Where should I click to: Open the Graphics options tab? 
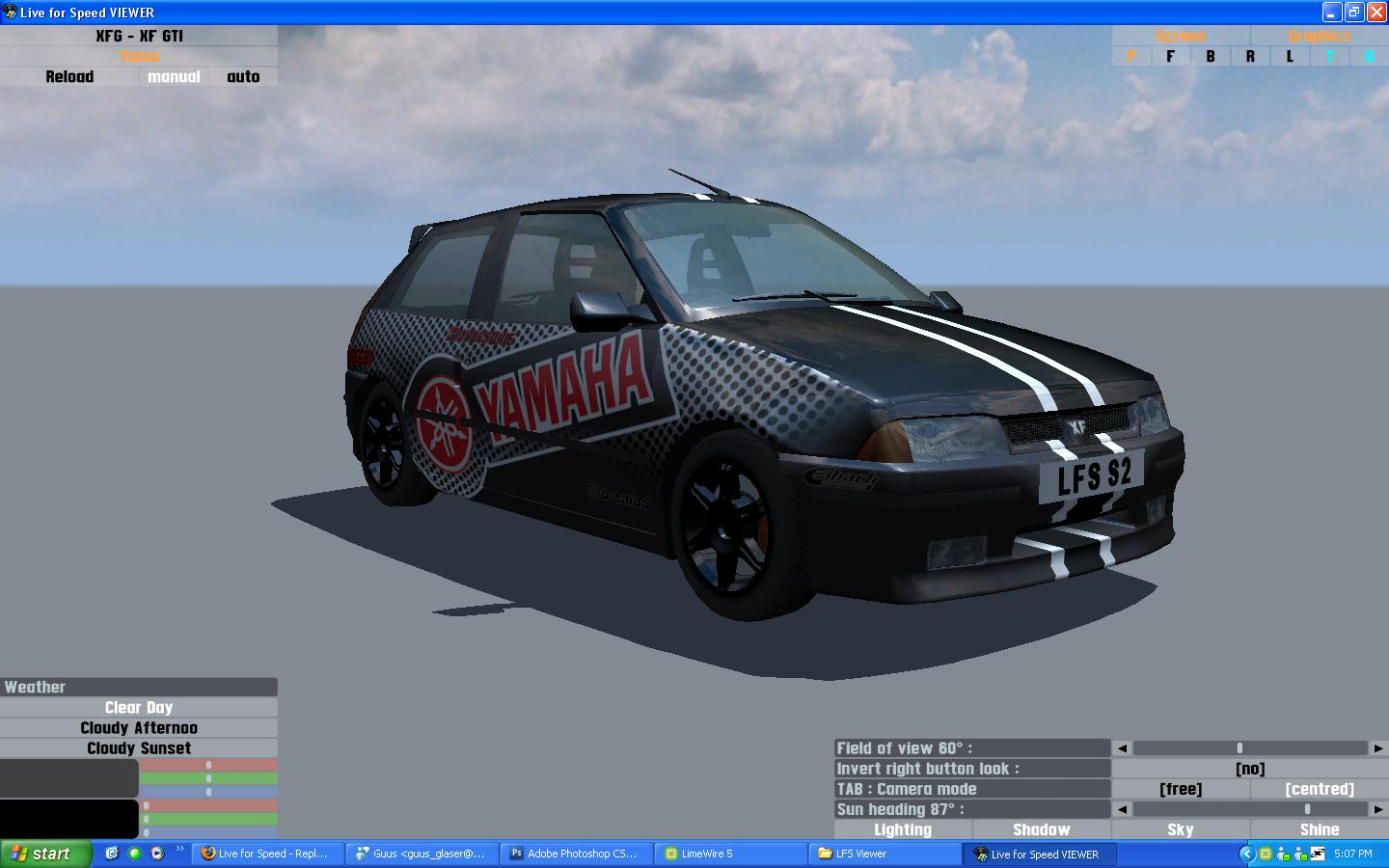1320,36
